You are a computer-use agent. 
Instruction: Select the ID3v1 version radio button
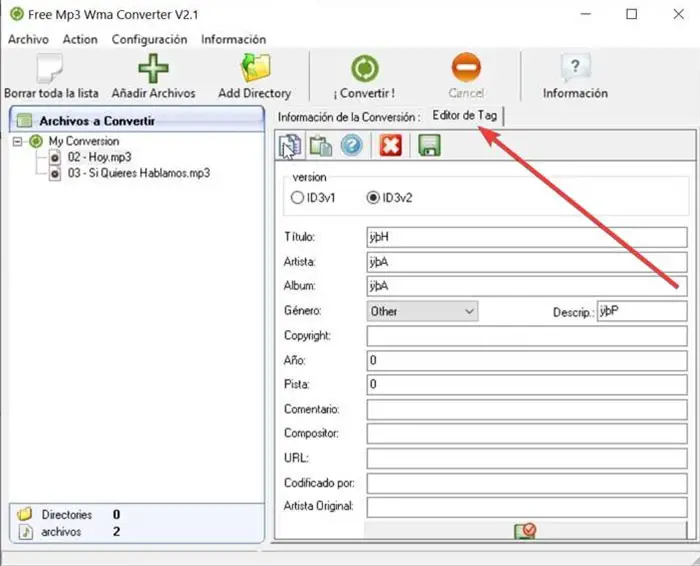(297, 197)
